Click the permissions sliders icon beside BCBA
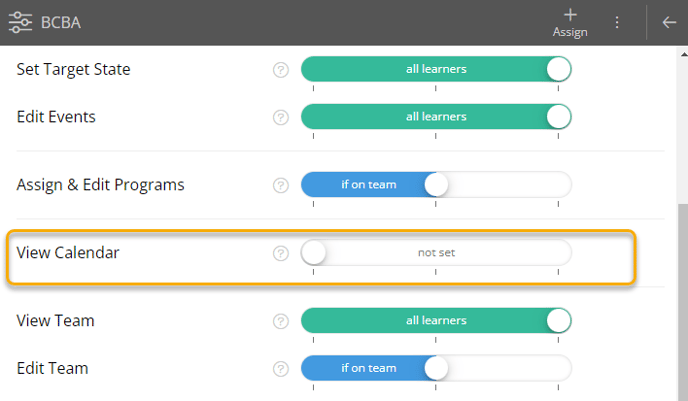The image size is (688, 401). coord(20,22)
